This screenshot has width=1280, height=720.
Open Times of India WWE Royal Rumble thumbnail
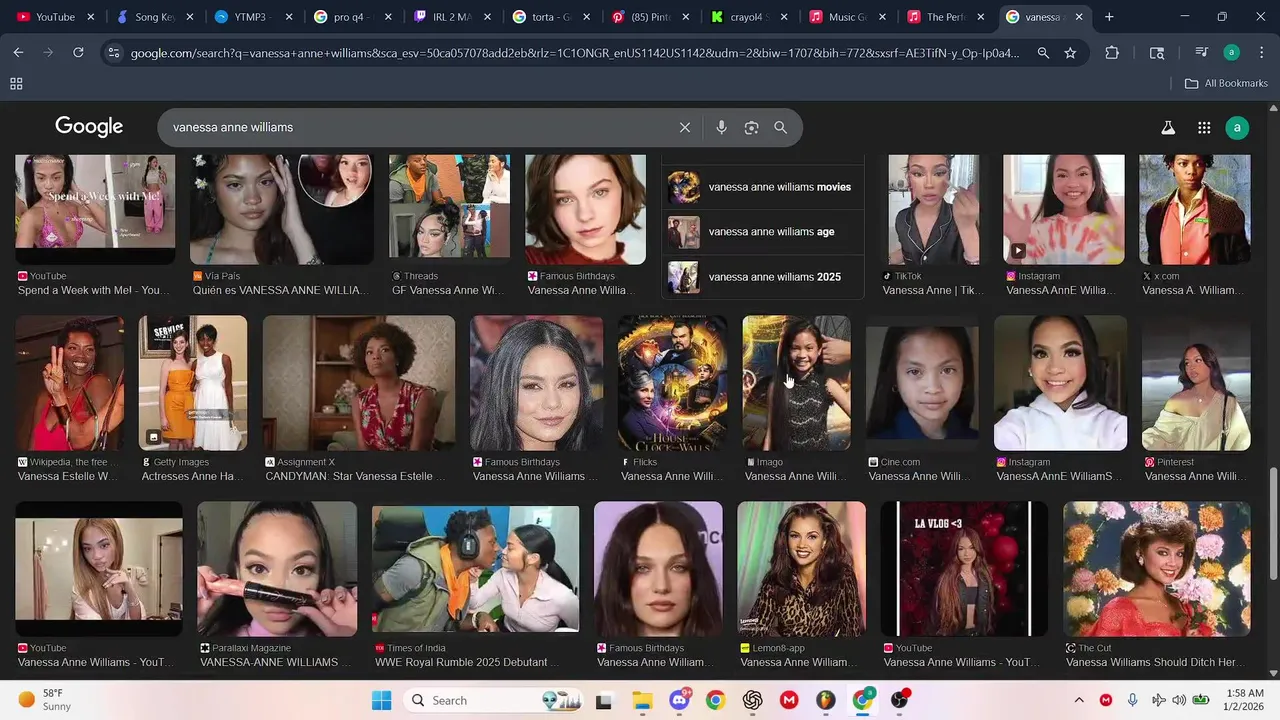coord(475,569)
